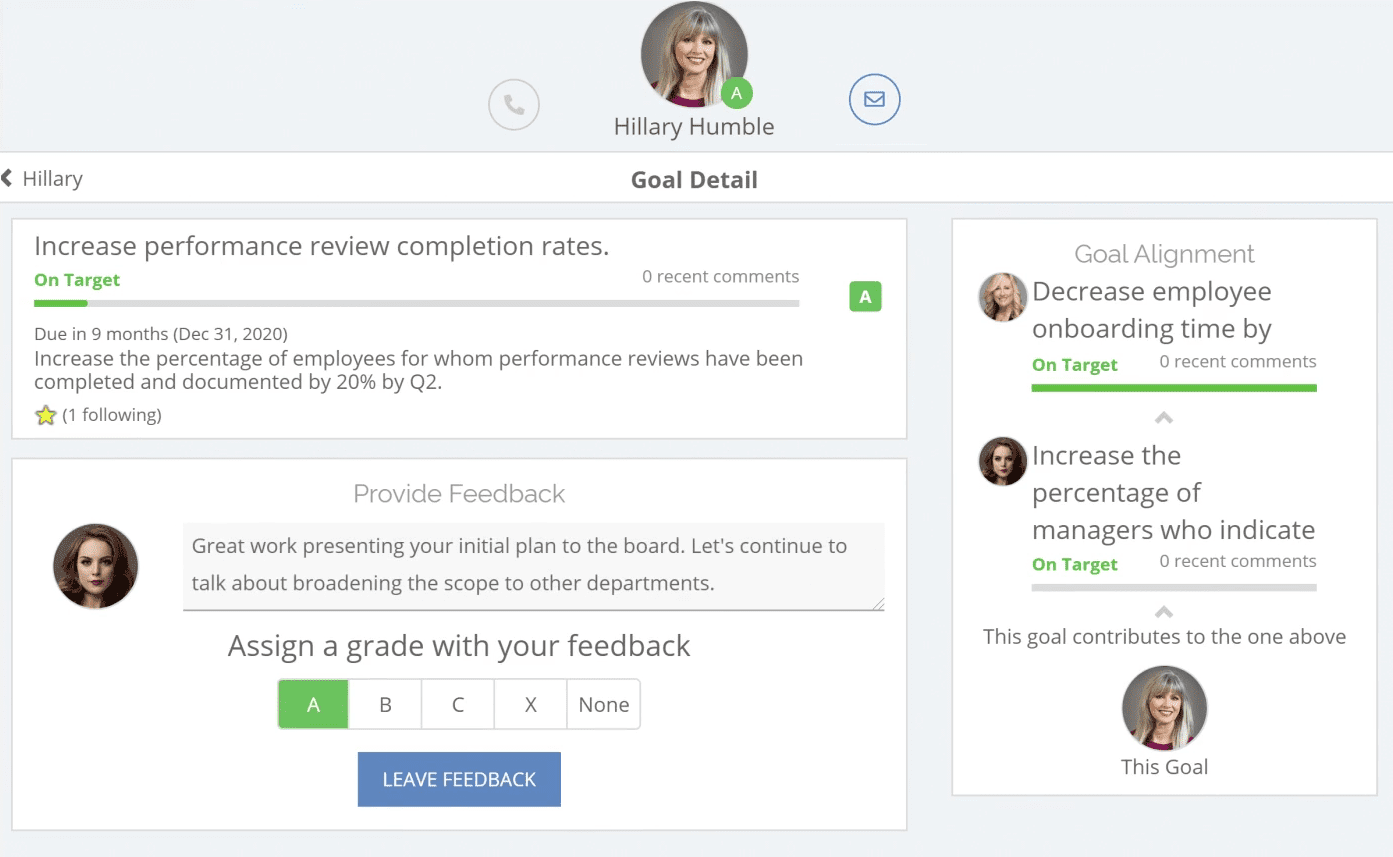
Task: Select grade A for feedback
Action: coord(313,705)
